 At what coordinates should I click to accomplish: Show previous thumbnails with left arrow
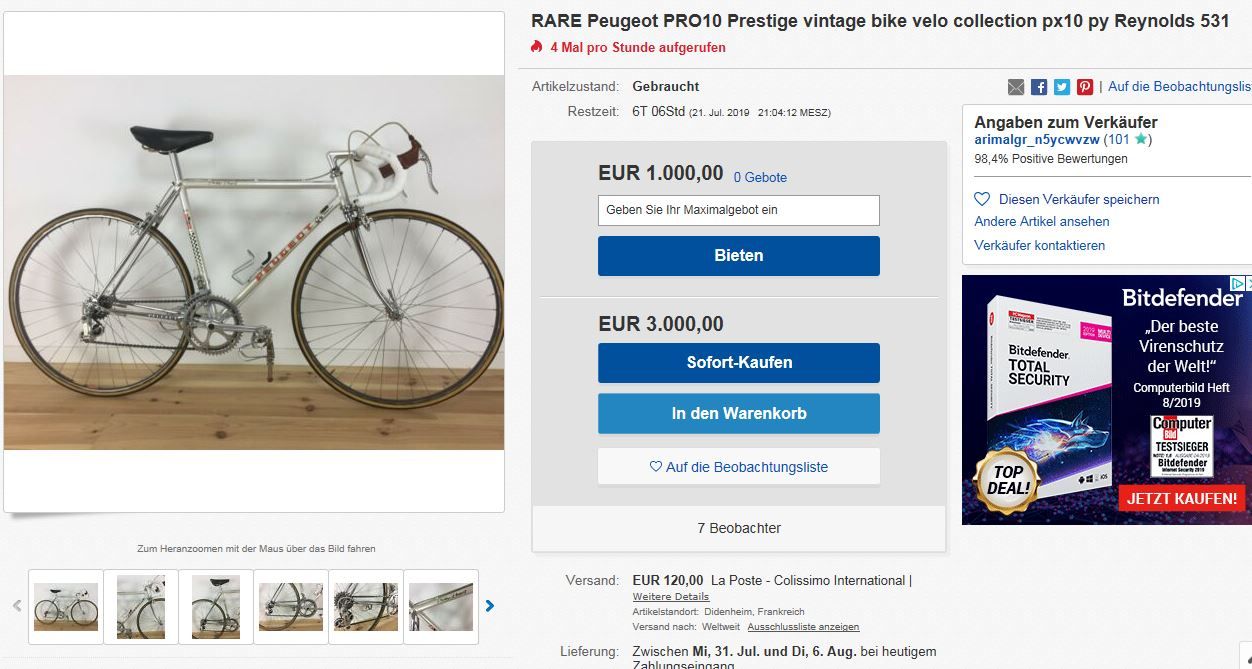(17, 605)
